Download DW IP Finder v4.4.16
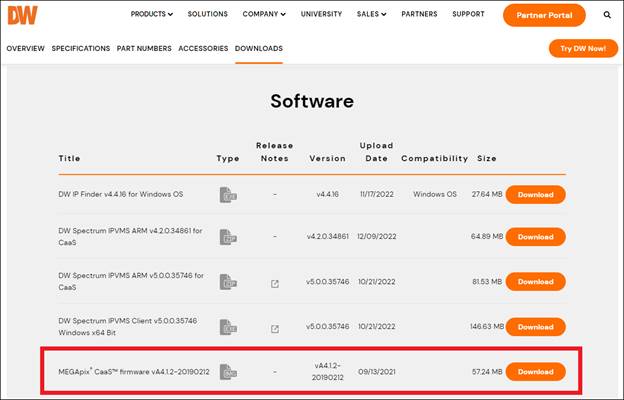 coord(535,195)
